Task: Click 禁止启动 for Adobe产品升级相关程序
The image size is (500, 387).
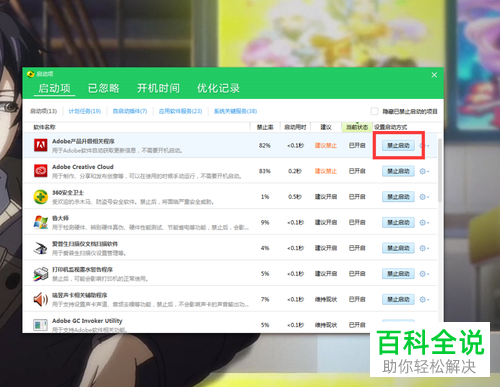Action: pyautogui.click(x=398, y=146)
